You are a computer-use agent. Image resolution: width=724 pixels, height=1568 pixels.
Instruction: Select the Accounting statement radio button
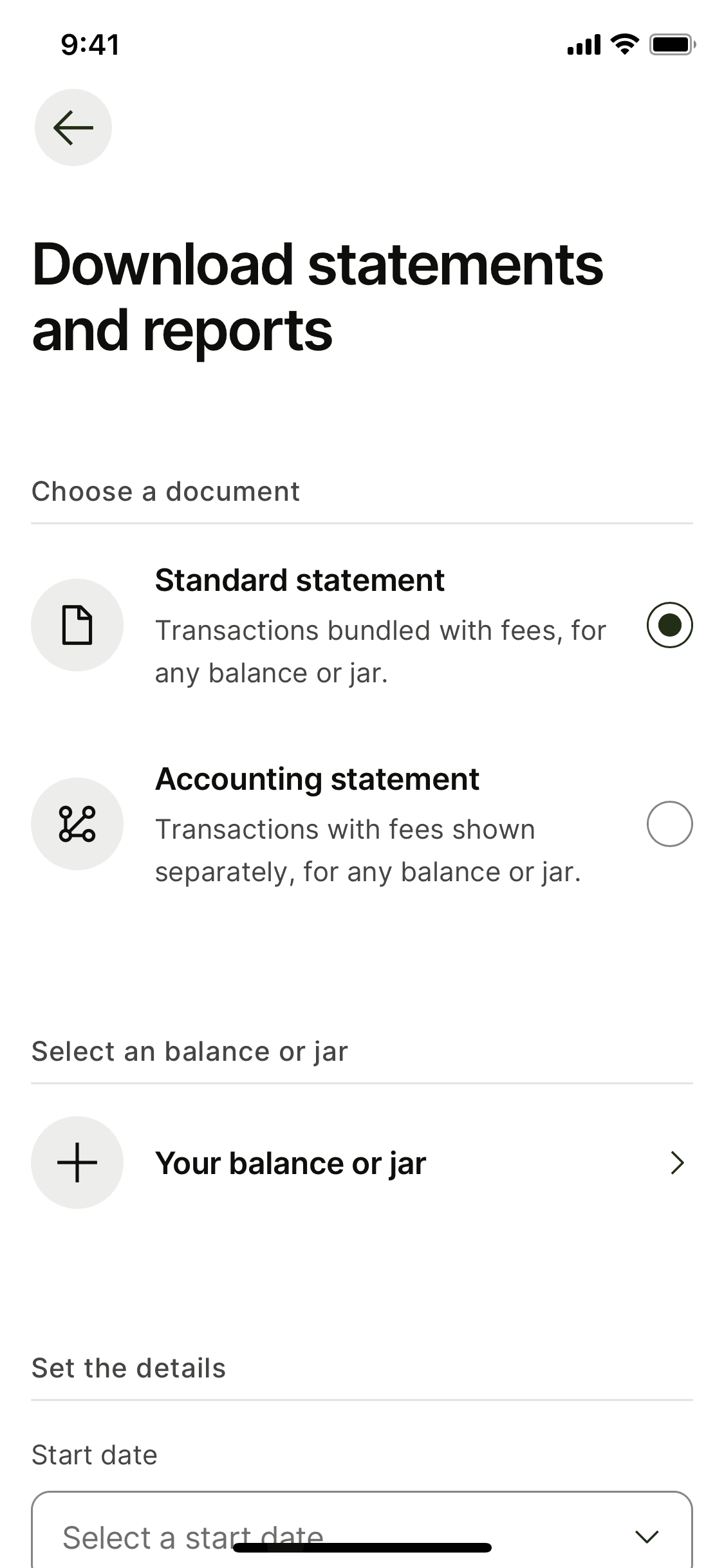click(x=669, y=824)
